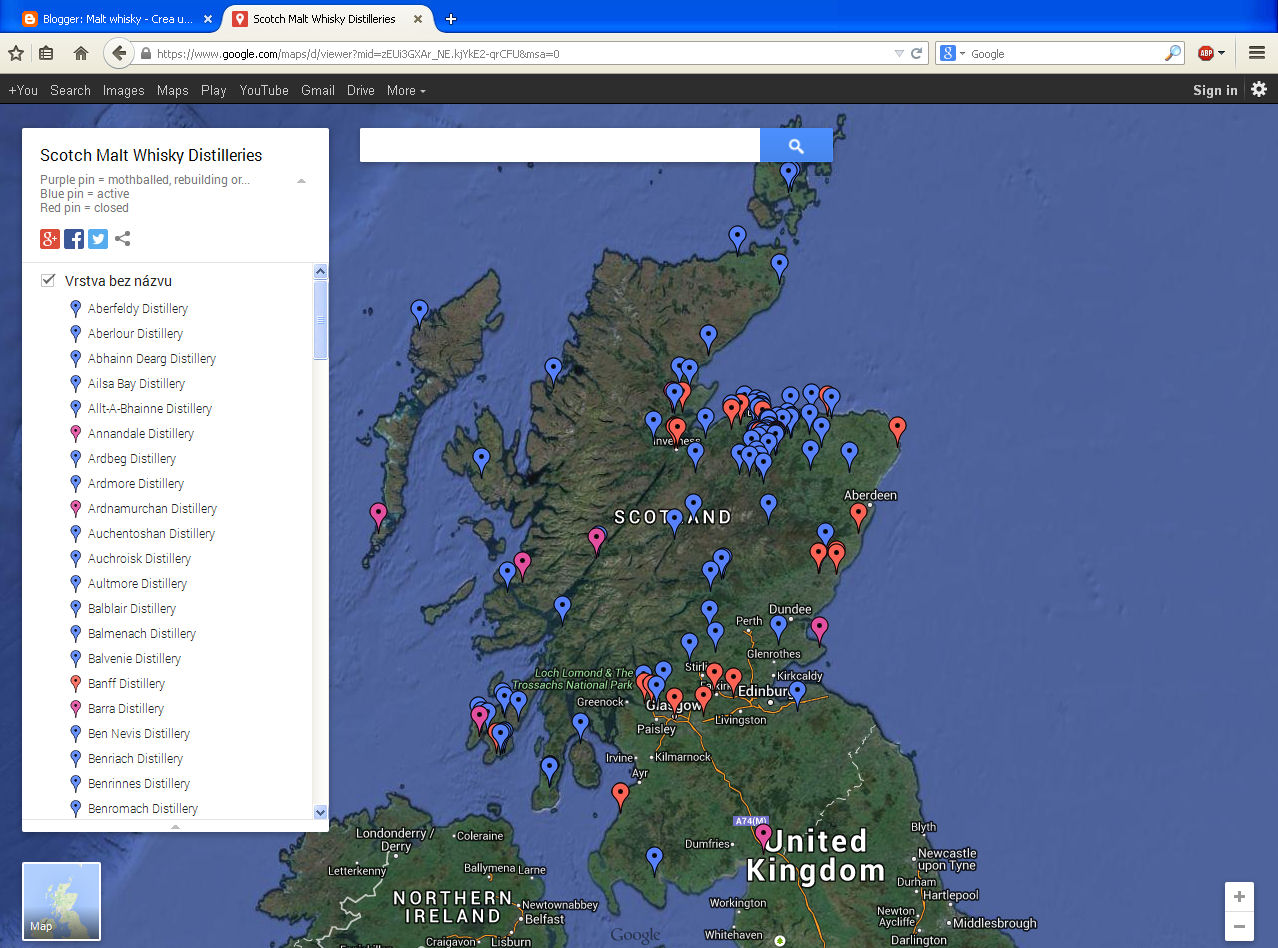The width and height of the screenshot is (1278, 948).
Task: Select Balvenie Distillery in list
Action: tap(134, 659)
